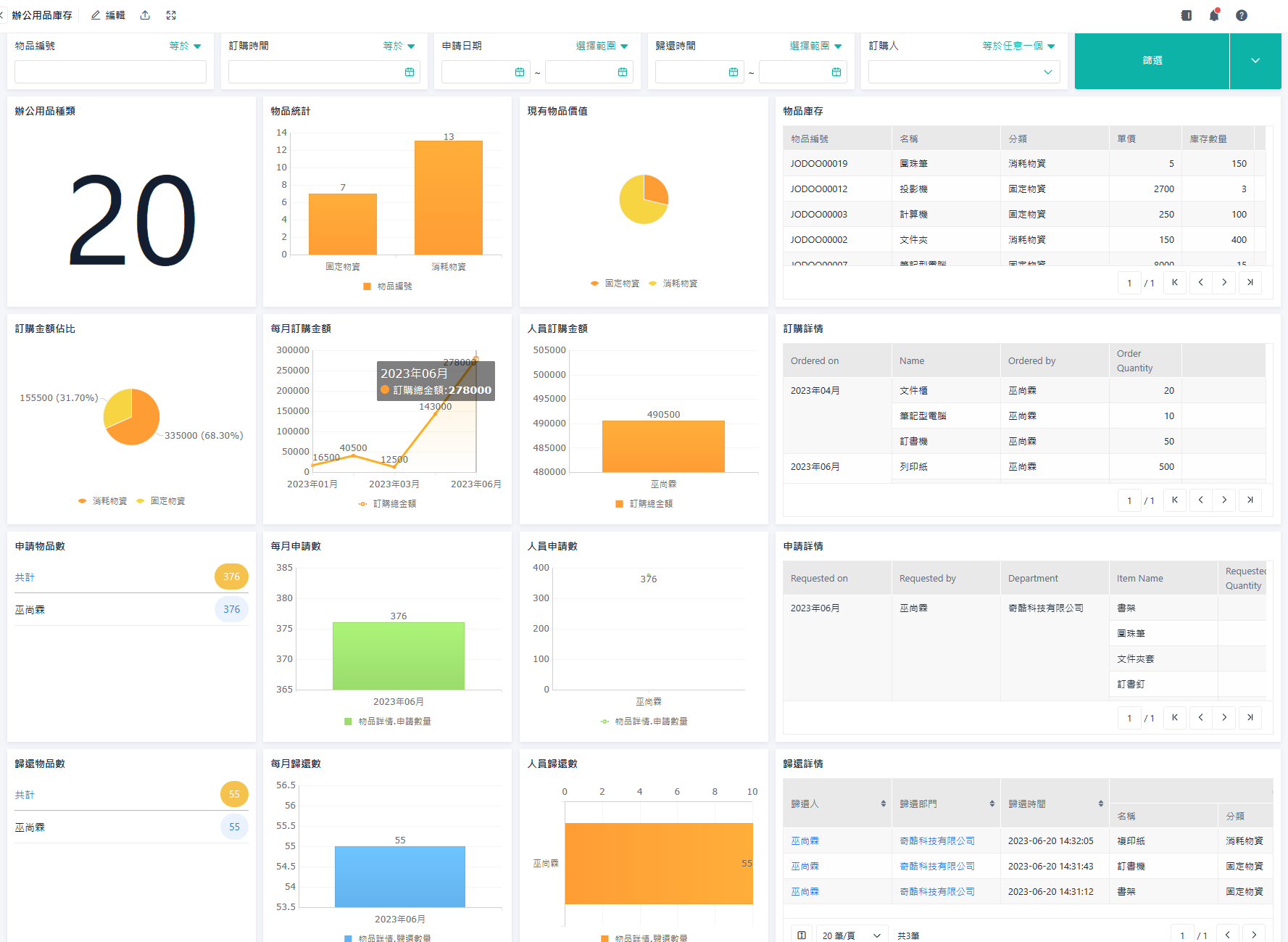Open 巫尚霖 link in 書架 return row
Screen dimensions: 1288x942
[805, 892]
